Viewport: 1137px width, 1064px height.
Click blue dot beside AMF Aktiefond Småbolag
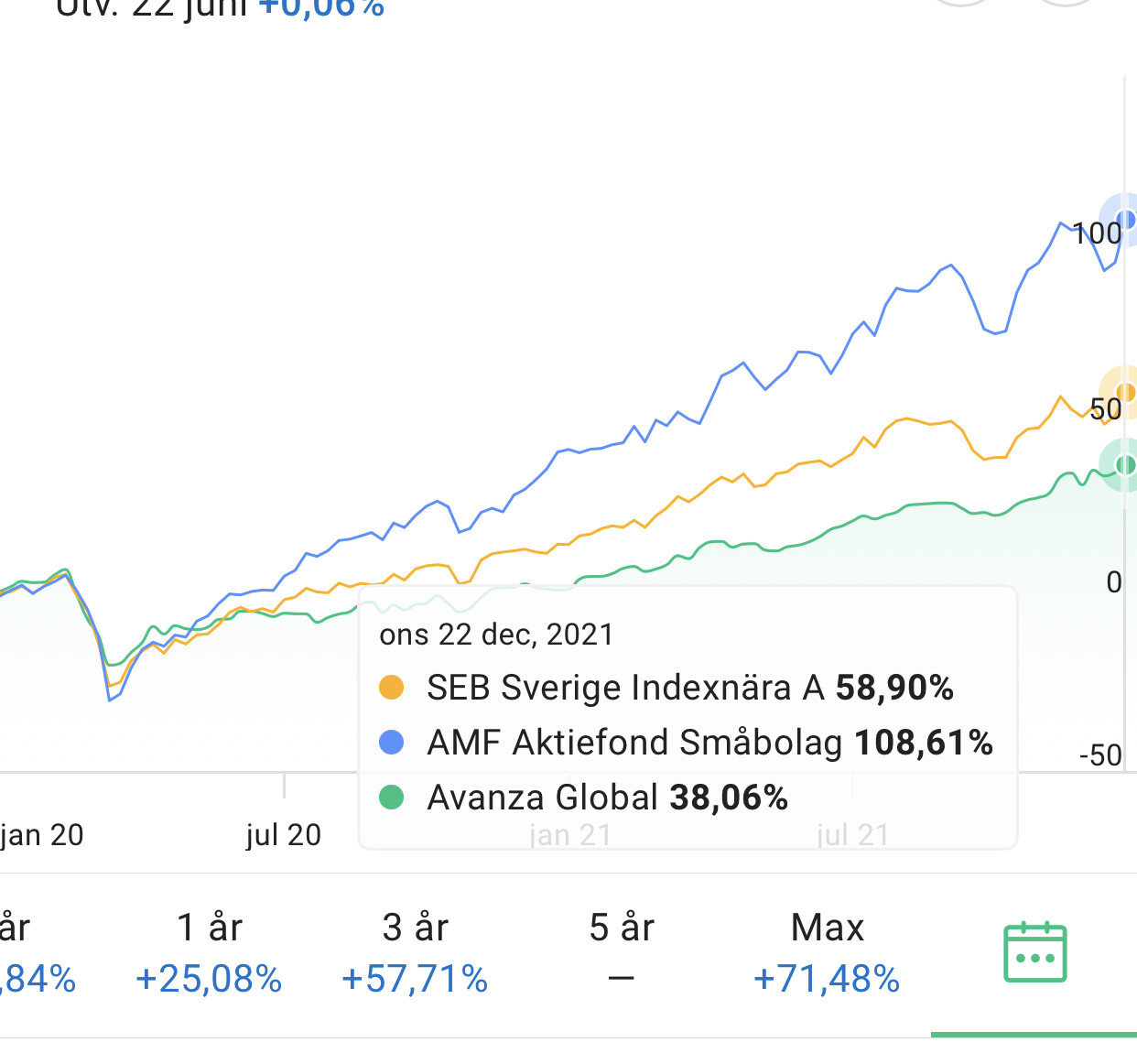click(392, 743)
